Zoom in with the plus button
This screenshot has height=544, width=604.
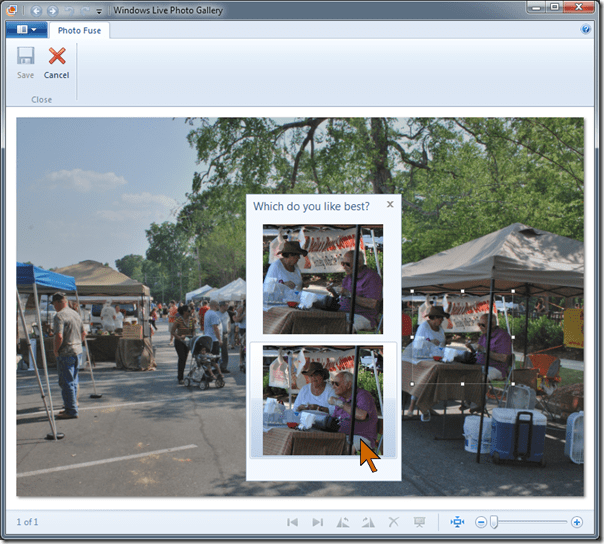[577, 522]
